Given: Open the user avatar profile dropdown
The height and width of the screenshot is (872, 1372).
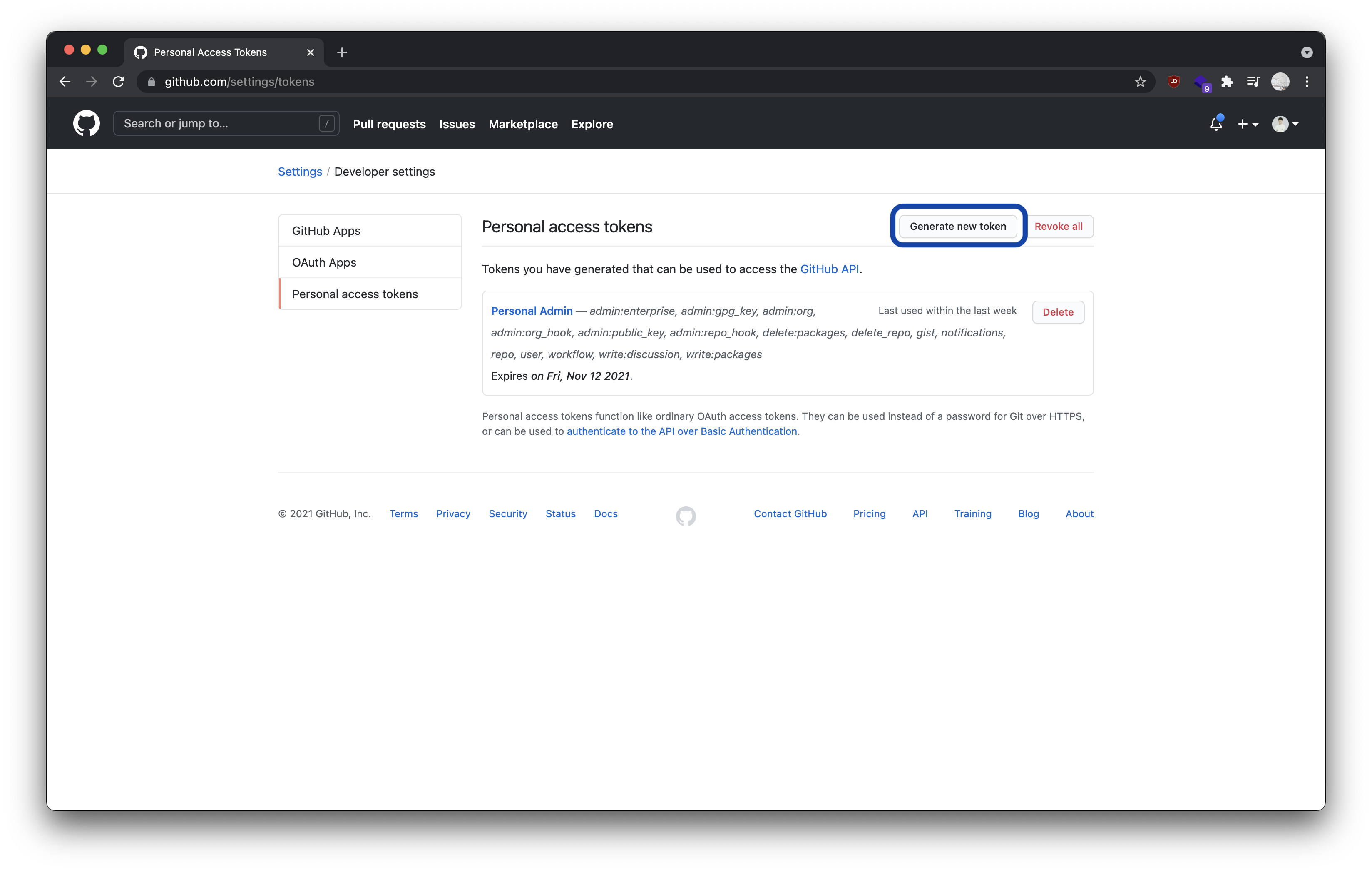Looking at the screenshot, I should pos(1285,124).
